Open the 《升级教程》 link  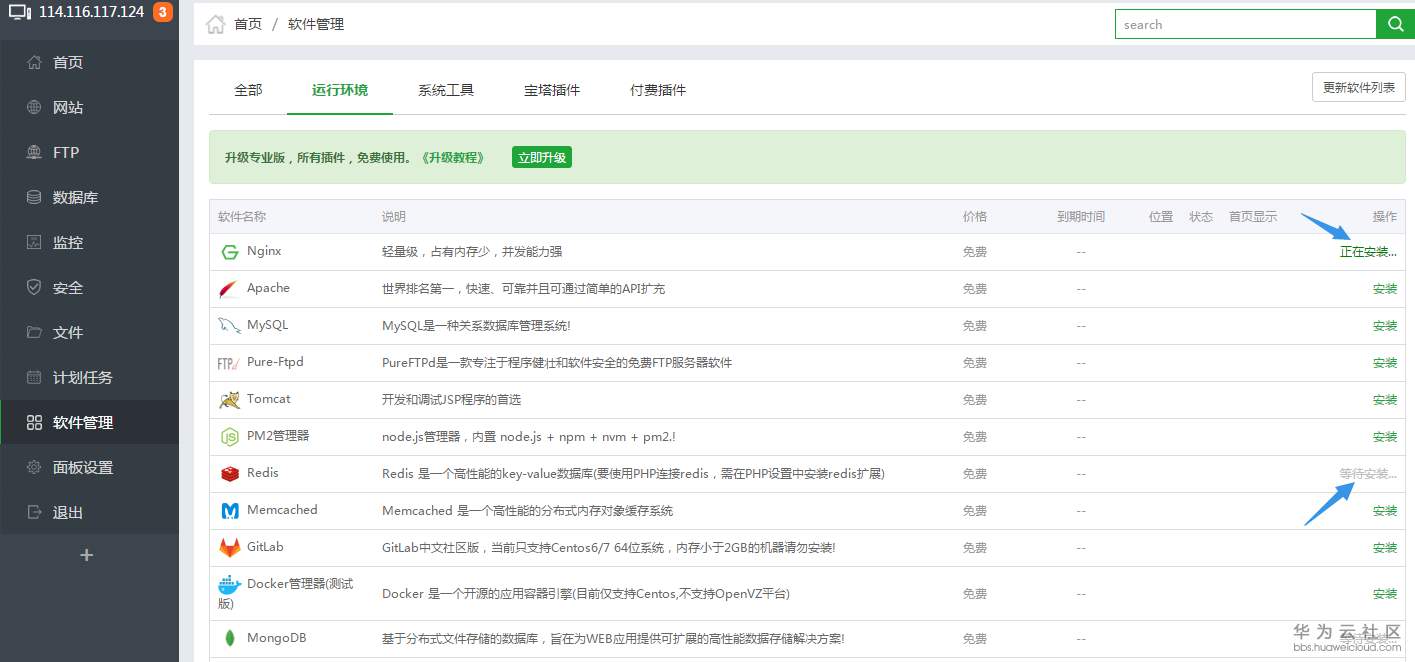pyautogui.click(x=453, y=157)
